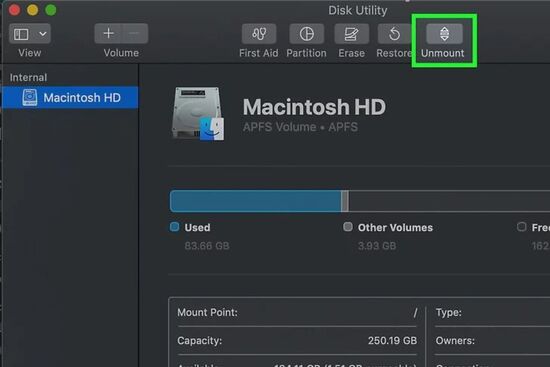Open the Partition tool
The height and width of the screenshot is (367, 550).
306,34
